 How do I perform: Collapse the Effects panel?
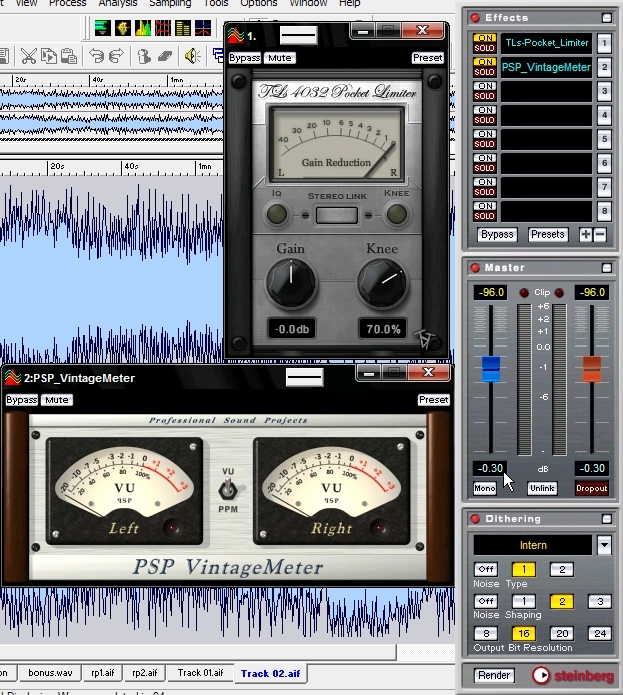click(607, 18)
